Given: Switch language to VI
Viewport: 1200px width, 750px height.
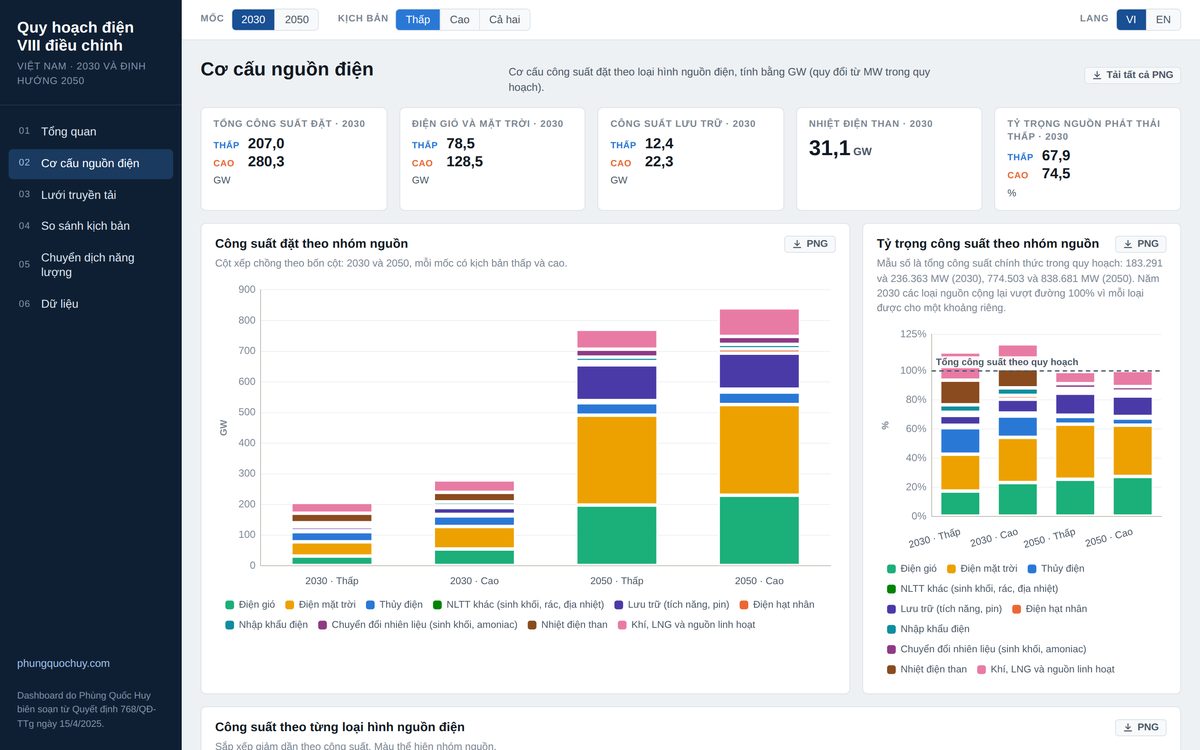Looking at the screenshot, I should click(x=1131, y=19).
